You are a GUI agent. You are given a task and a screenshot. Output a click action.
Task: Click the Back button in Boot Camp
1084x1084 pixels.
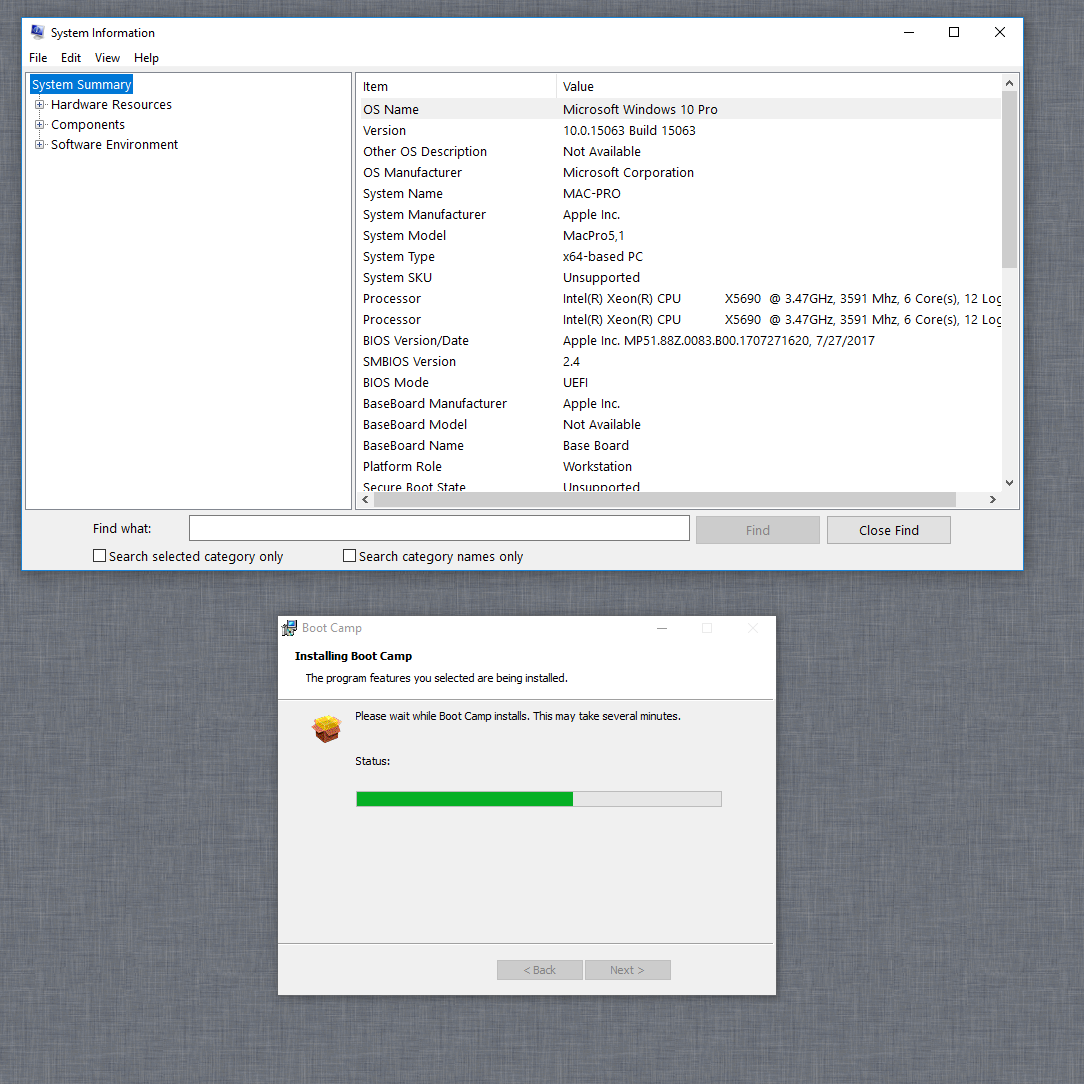point(539,970)
